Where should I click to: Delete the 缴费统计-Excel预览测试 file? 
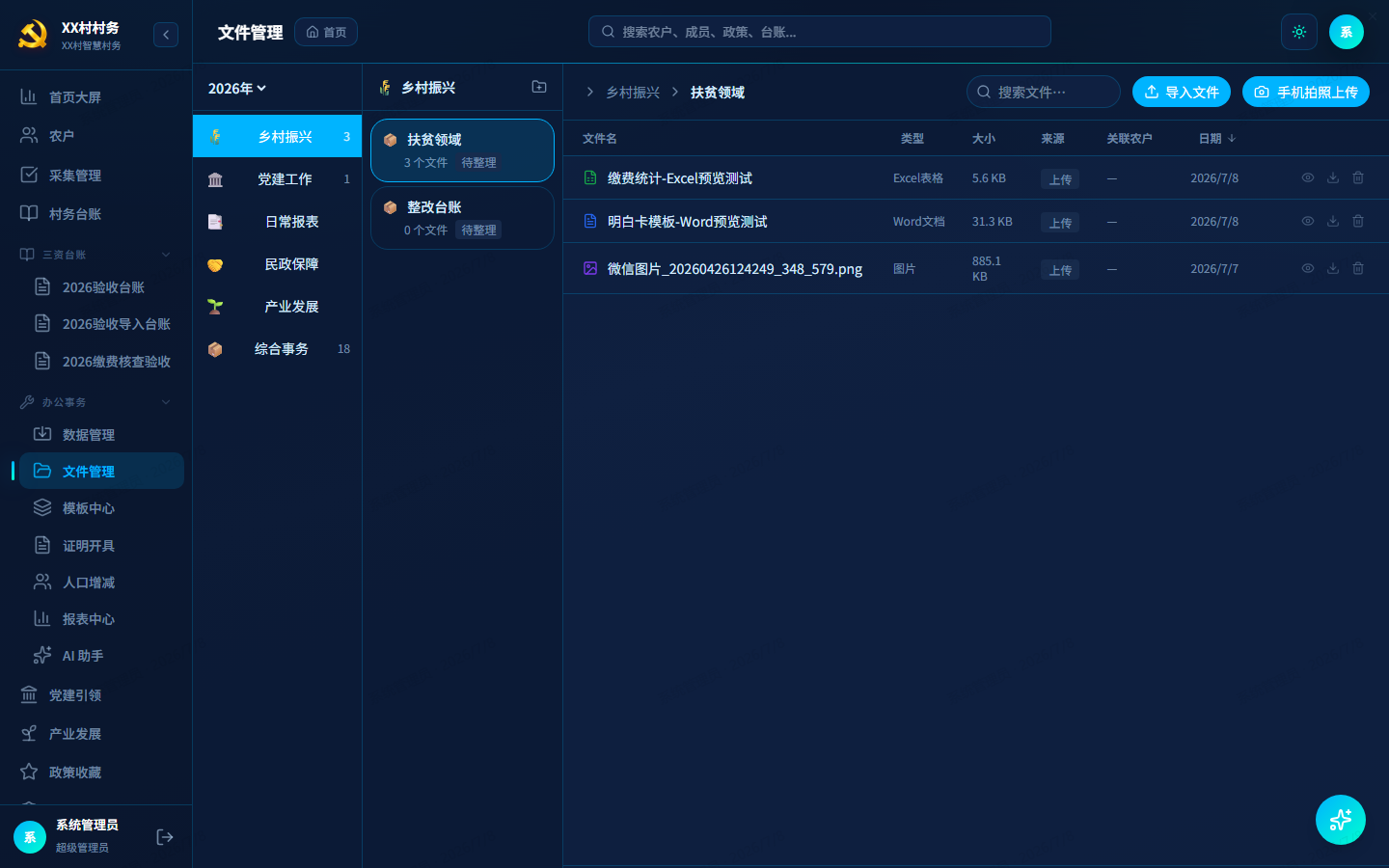point(1358,177)
